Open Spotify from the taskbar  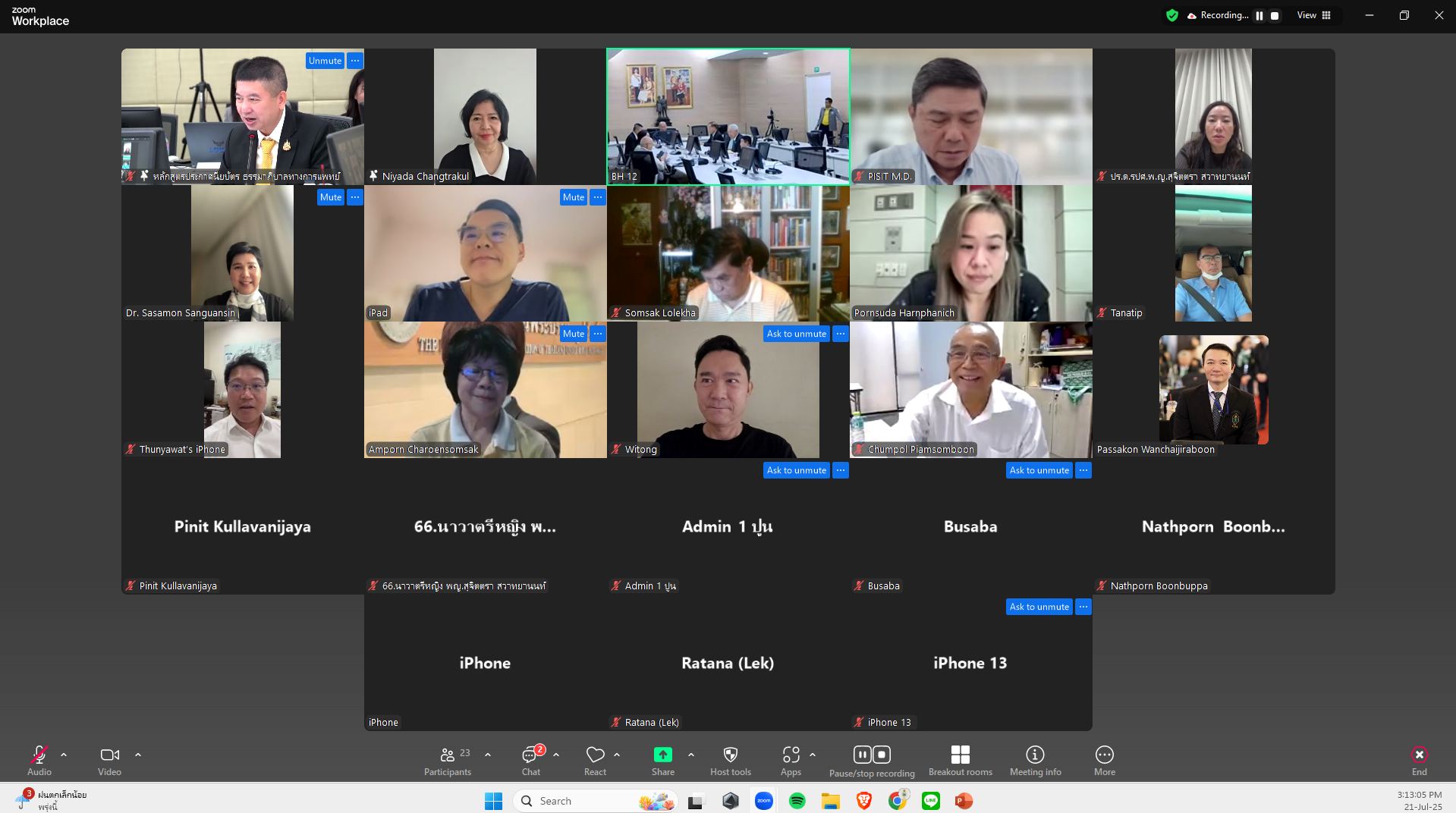coord(797,801)
